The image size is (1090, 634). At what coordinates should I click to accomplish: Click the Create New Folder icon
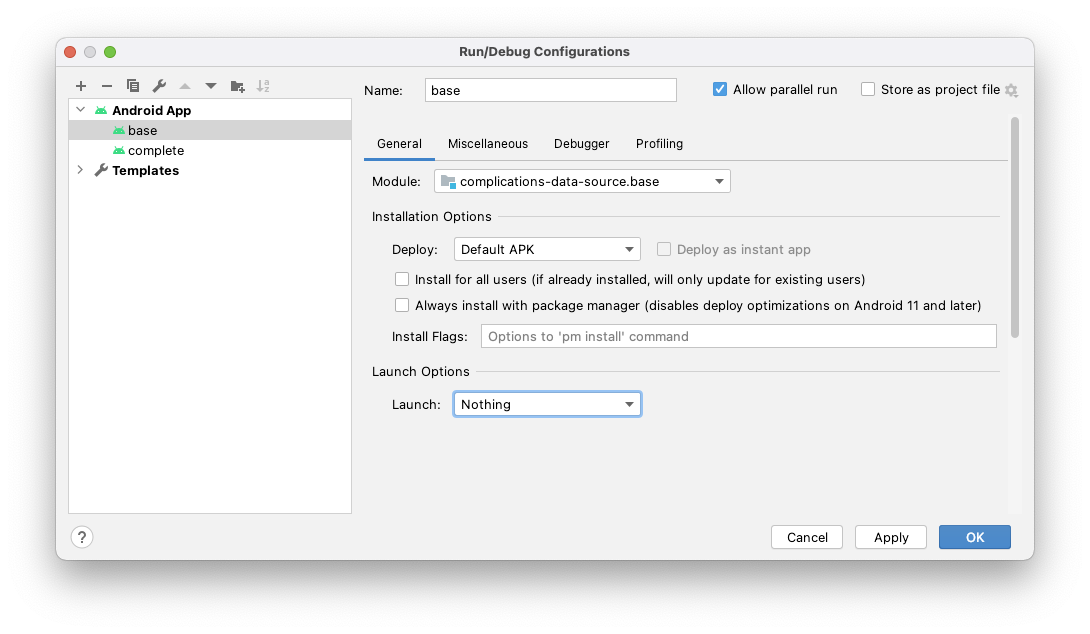[237, 87]
